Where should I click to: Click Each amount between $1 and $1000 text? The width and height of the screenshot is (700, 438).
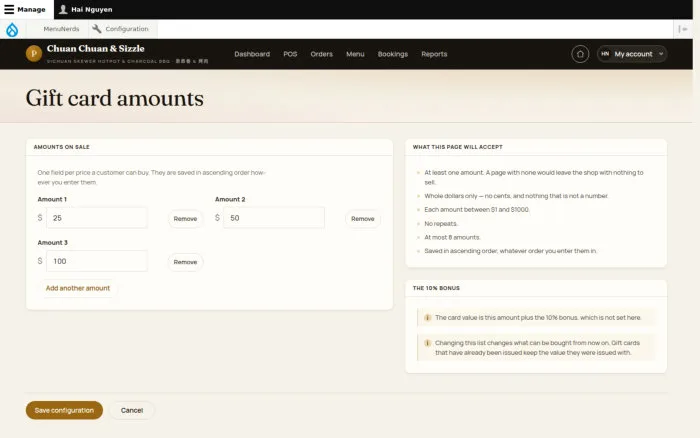[x=477, y=209]
